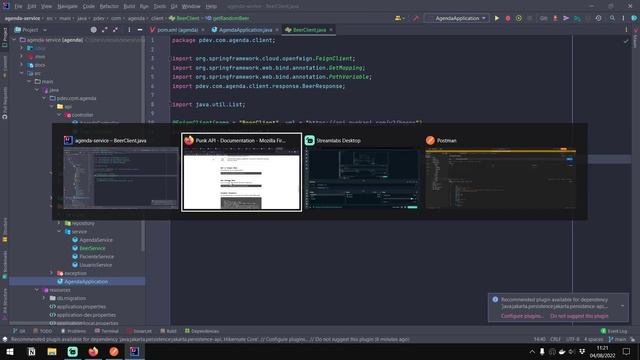Select the Postman window thumbnail
Screen dimensions: 640x360
pos(500,172)
